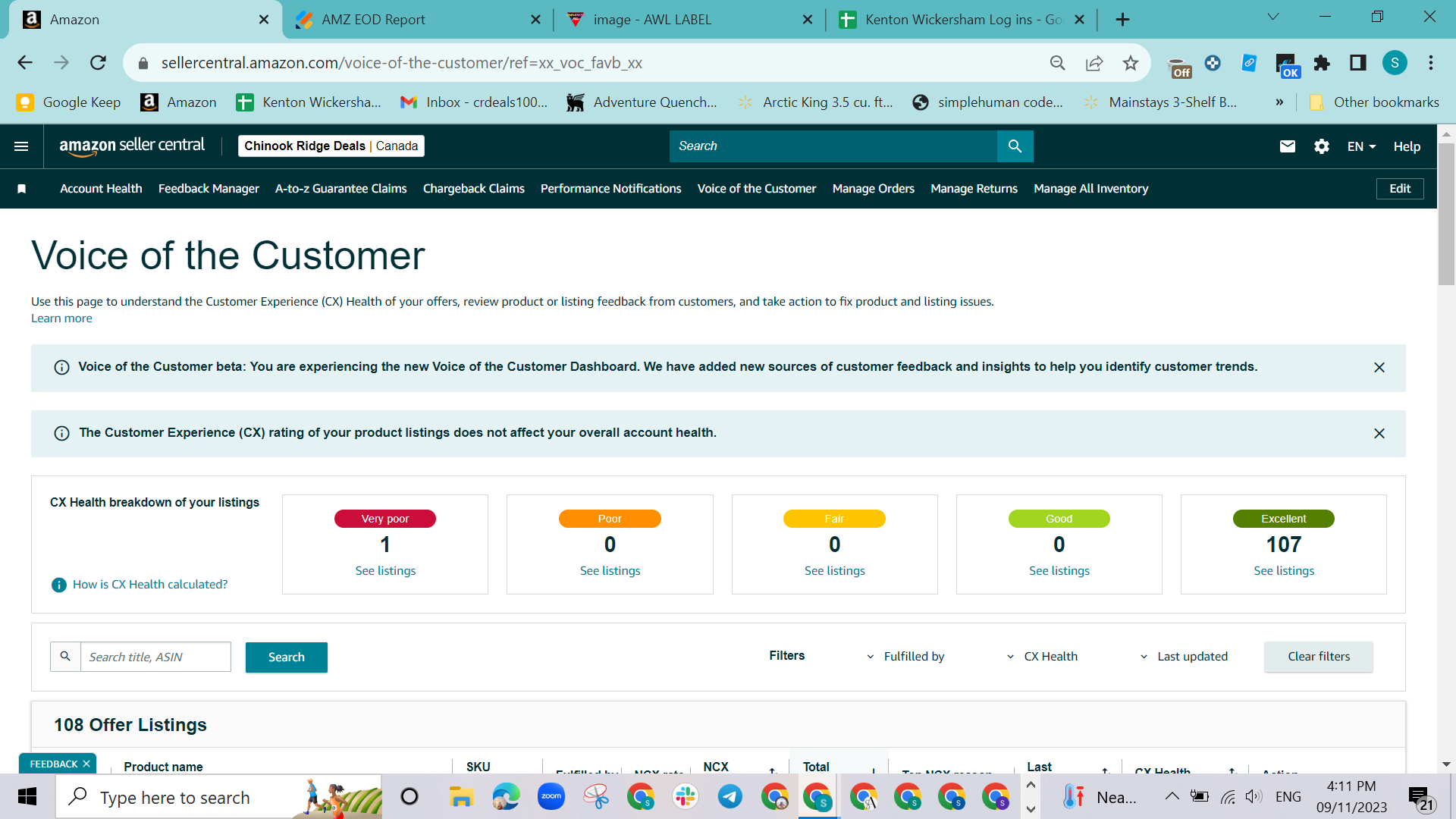Open the Seller Central hamburger menu
Viewport: 1456px width, 819px height.
(x=21, y=146)
